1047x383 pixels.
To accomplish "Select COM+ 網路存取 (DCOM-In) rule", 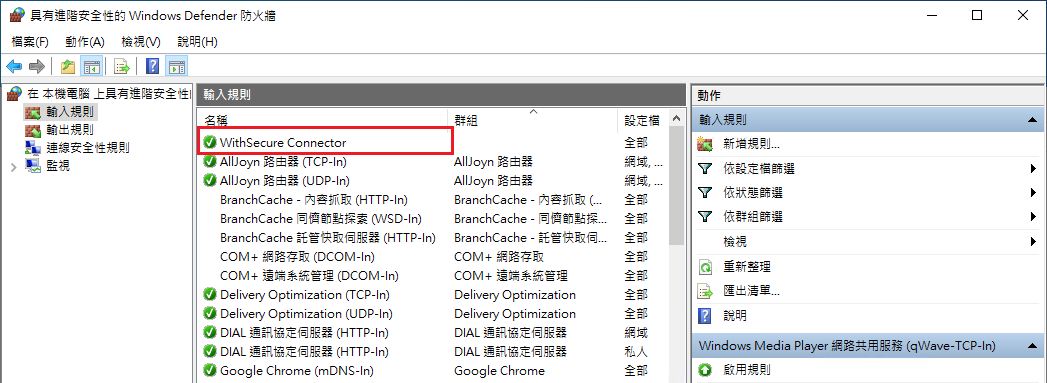I will (296, 256).
